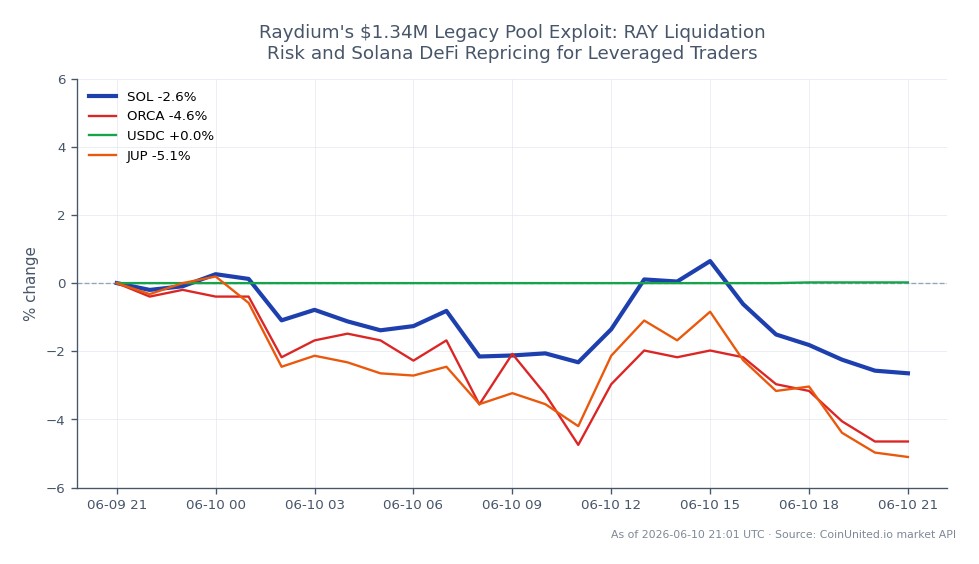Click the USDC +0.0% legend label
This screenshot has height=564, width=979.
pyautogui.click(x=170, y=136)
